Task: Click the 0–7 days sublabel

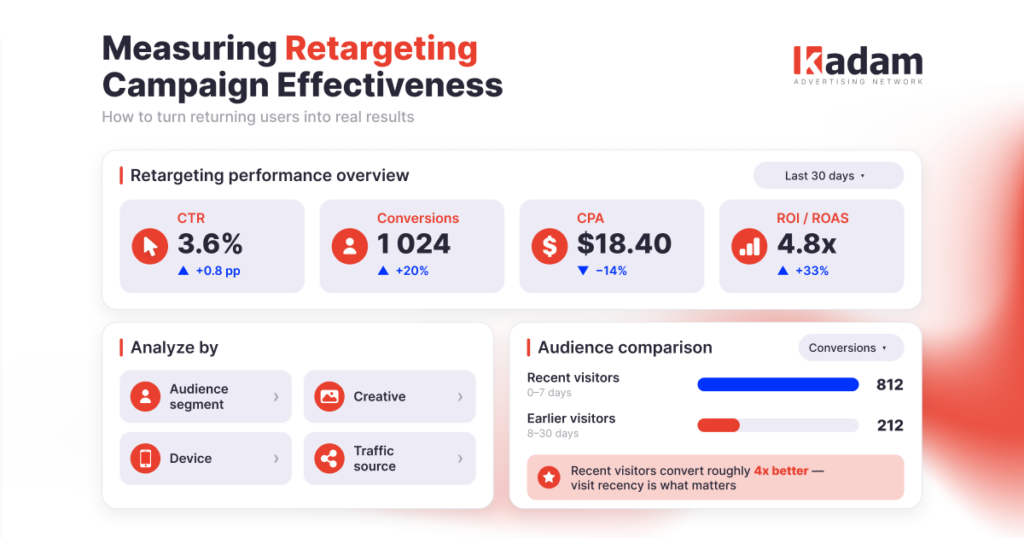Action: pos(549,393)
